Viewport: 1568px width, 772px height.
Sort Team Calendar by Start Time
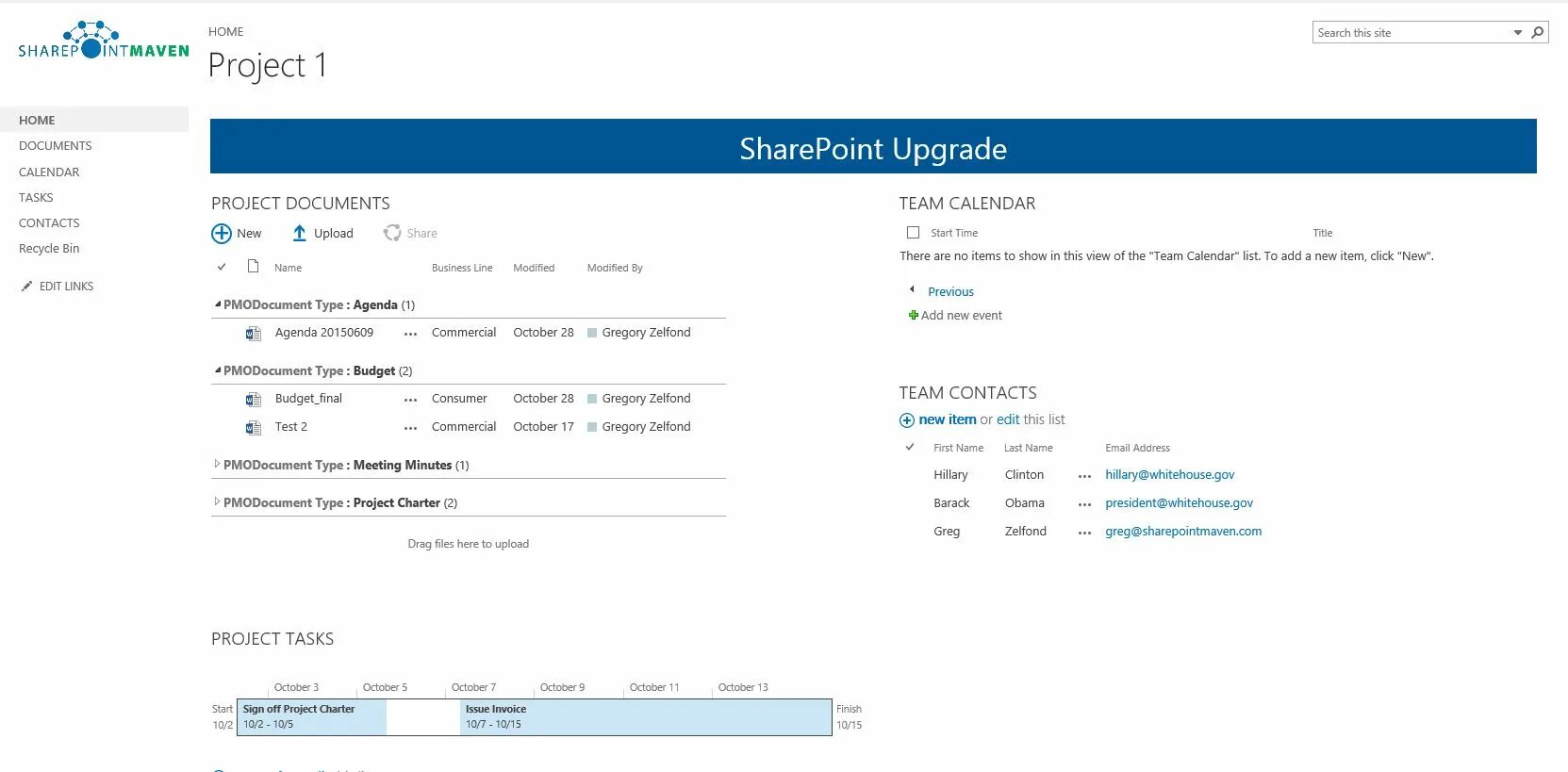954,233
